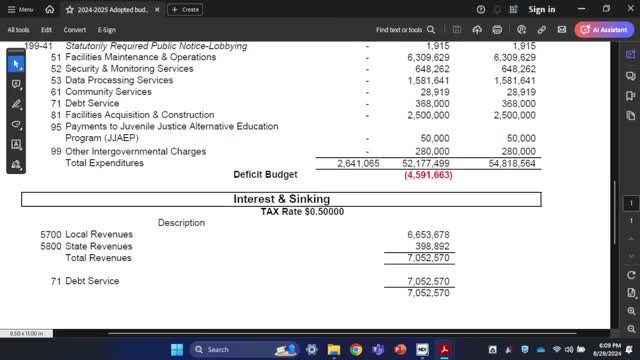The height and width of the screenshot is (360, 640).
Task: Copy link to file icon
Action: pos(542,30)
